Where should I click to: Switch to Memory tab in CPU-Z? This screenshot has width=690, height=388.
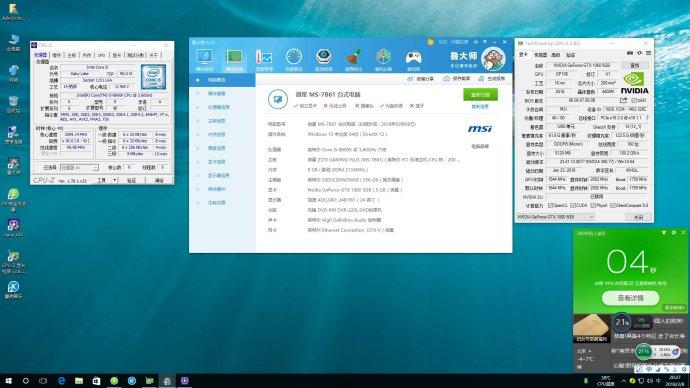87,55
